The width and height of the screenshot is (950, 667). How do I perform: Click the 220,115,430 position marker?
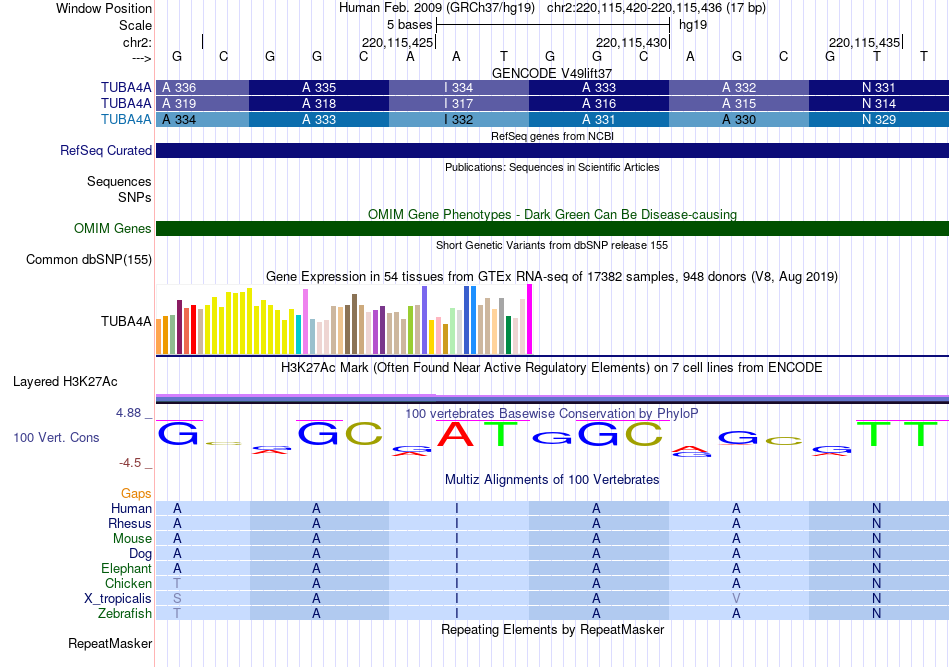coord(632,42)
